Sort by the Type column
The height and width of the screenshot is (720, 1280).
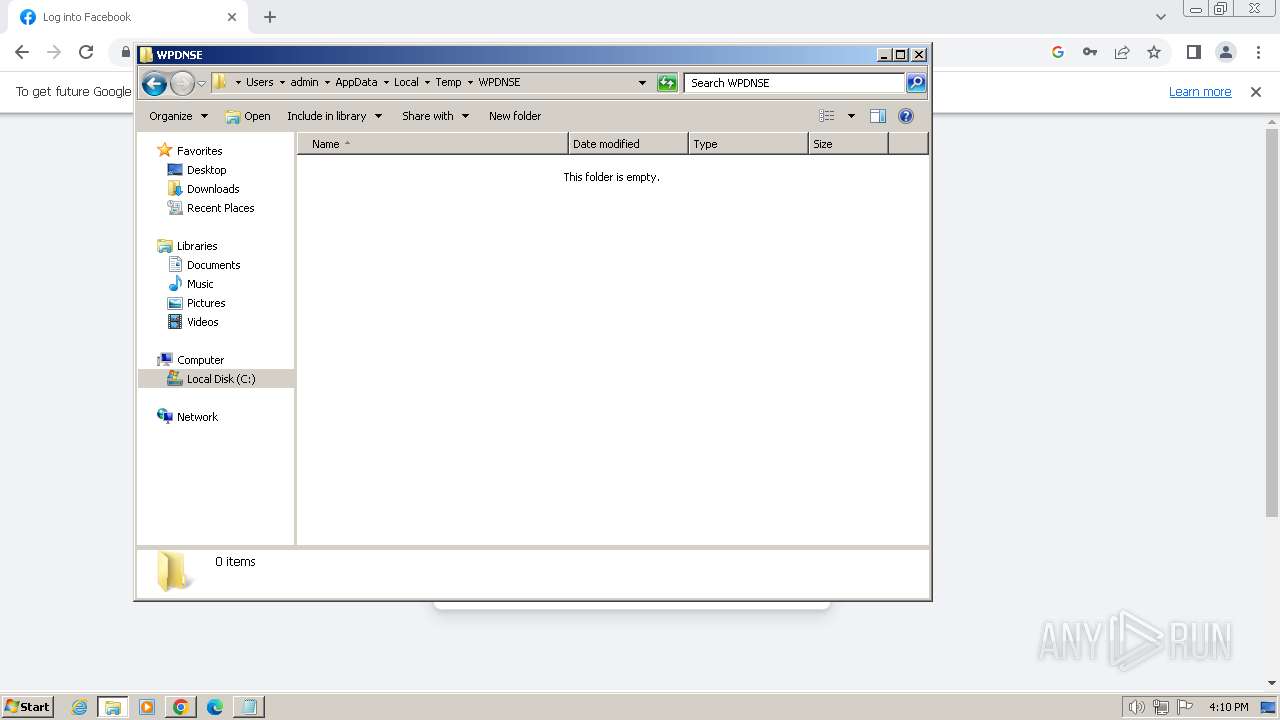pos(748,144)
